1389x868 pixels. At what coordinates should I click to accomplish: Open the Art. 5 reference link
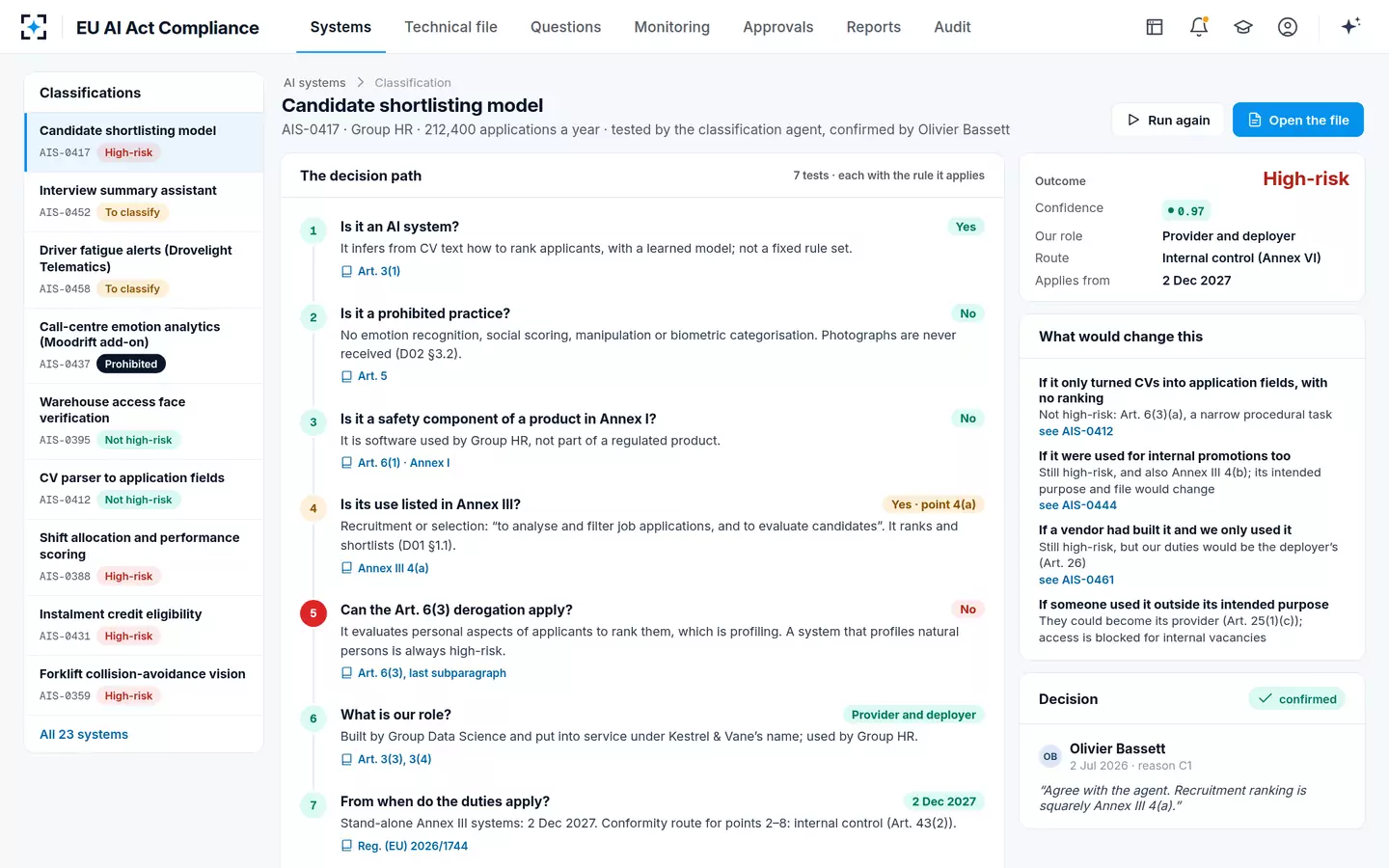coord(364,376)
